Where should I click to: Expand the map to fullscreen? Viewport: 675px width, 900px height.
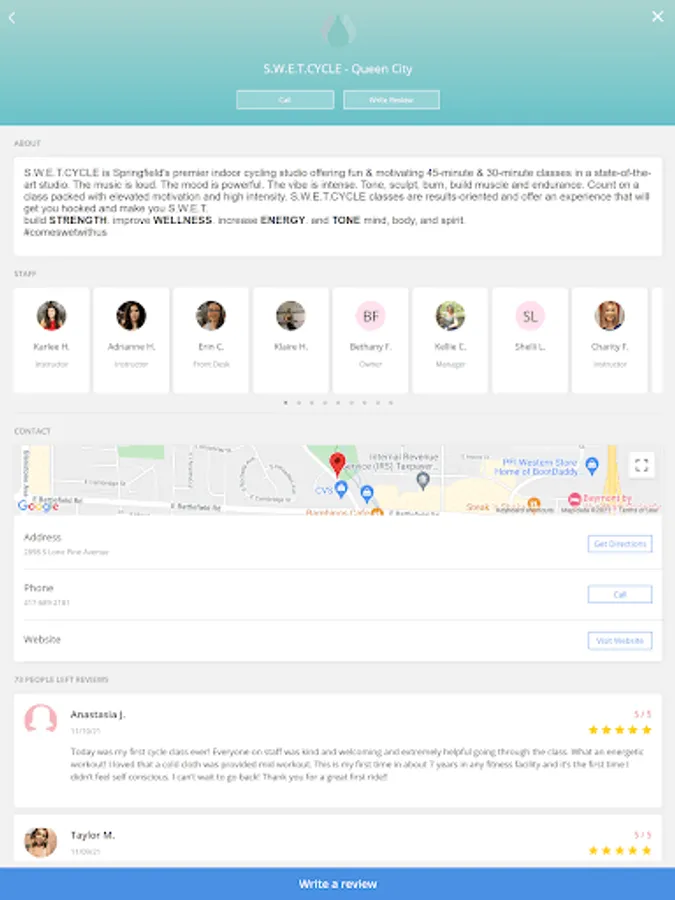pos(642,465)
